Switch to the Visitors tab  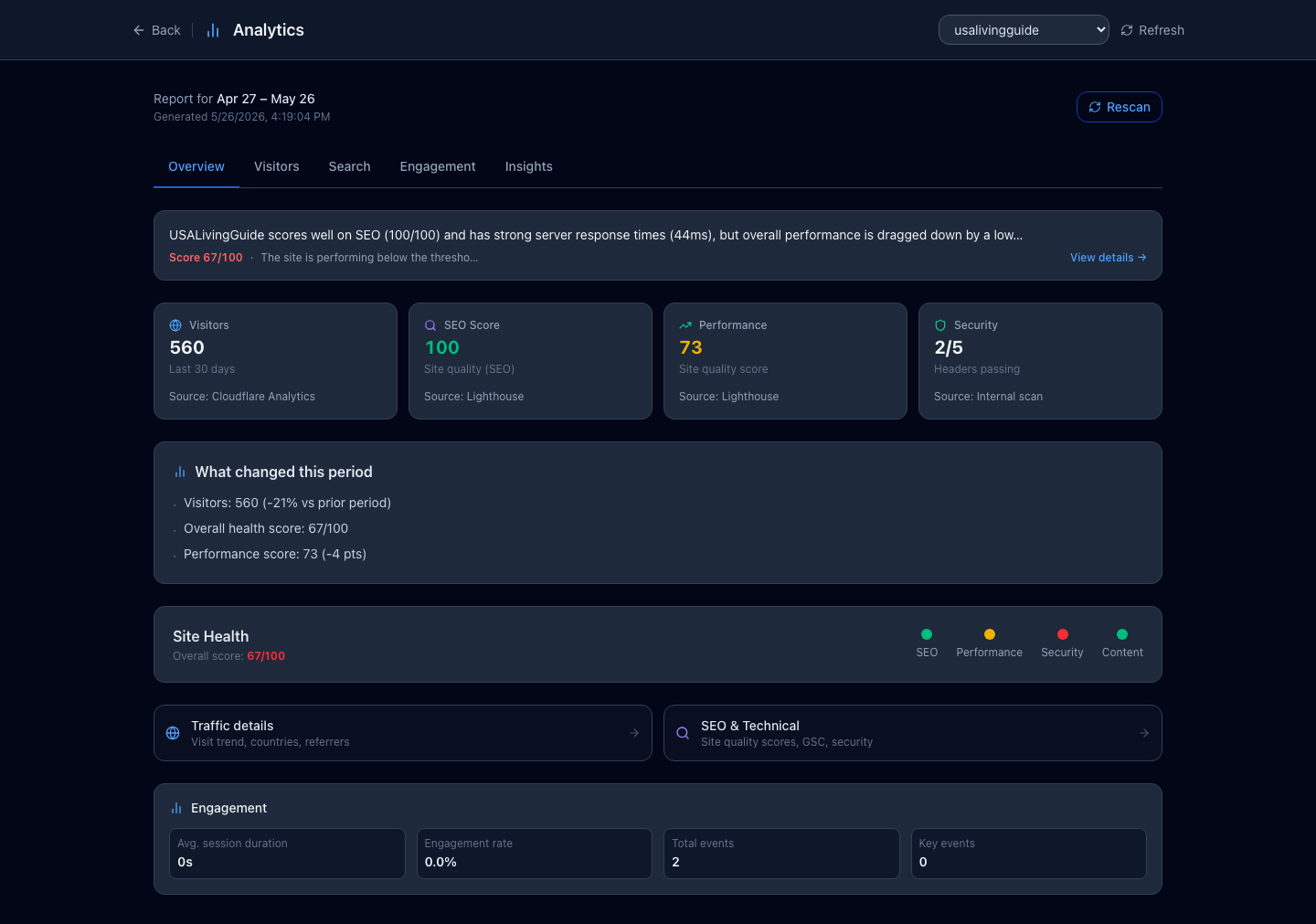[x=277, y=166]
